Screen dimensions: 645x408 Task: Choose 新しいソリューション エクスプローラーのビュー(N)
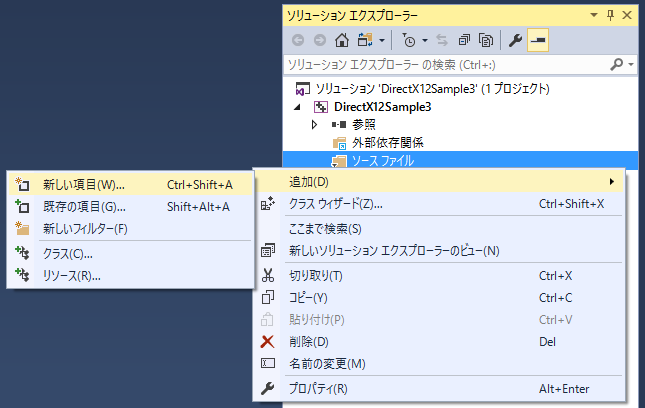(439, 250)
